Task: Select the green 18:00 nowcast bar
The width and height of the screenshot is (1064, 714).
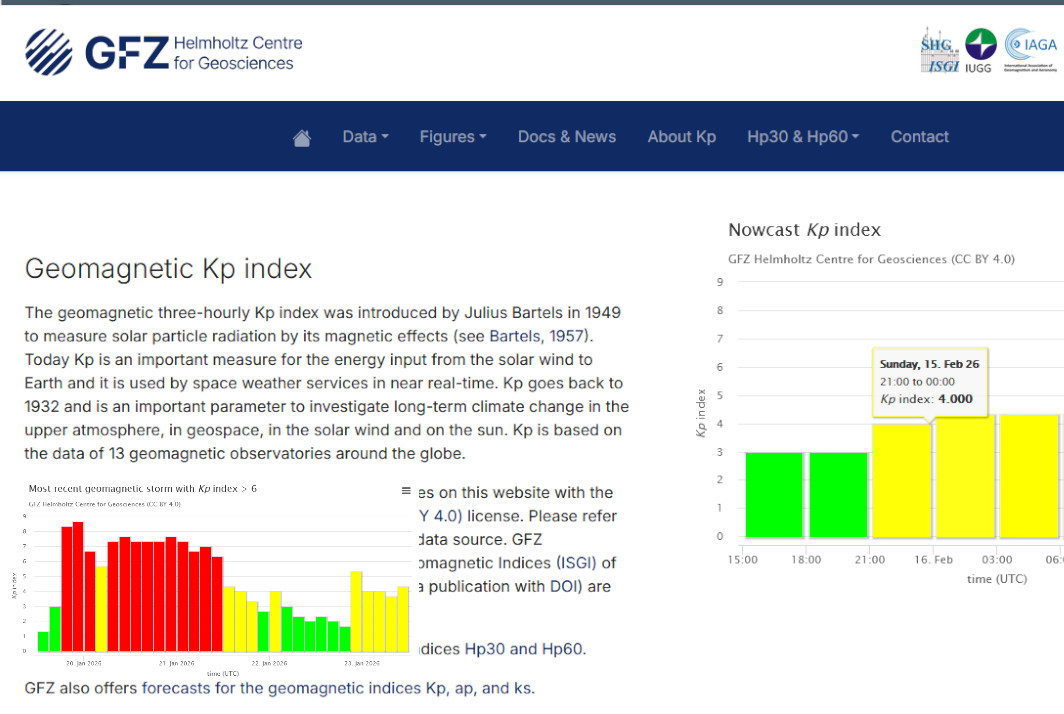Action: coord(838,495)
